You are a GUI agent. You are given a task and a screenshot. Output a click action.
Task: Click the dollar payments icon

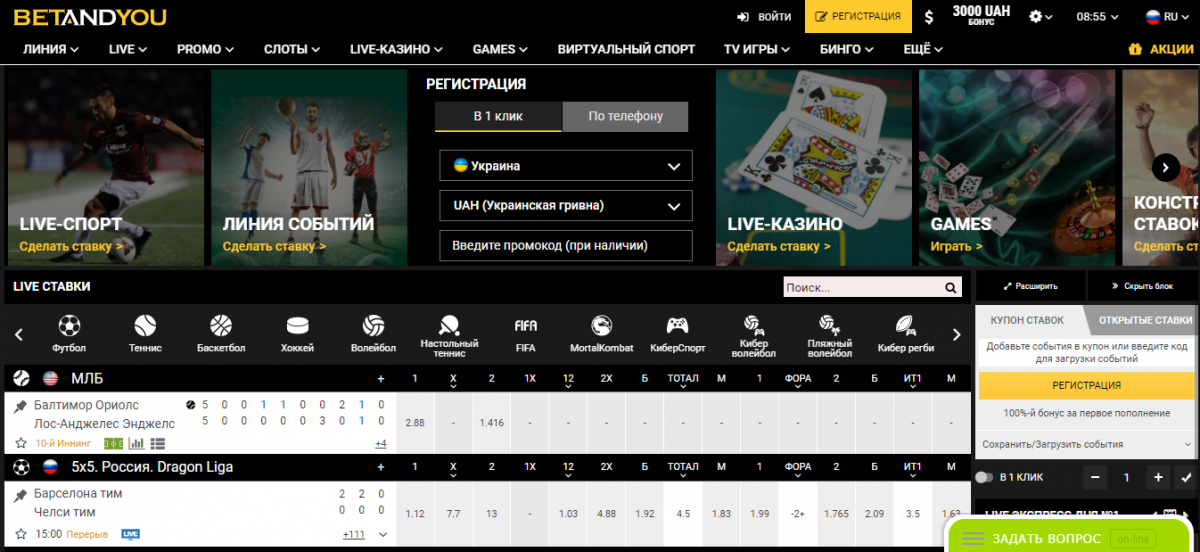929,17
